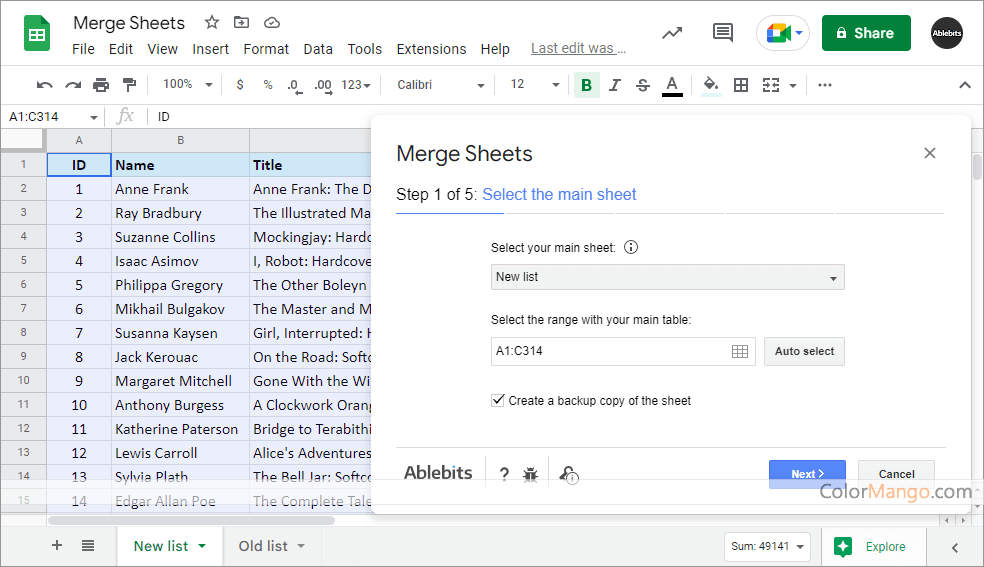Click the Ablebits help question icon

point(504,474)
